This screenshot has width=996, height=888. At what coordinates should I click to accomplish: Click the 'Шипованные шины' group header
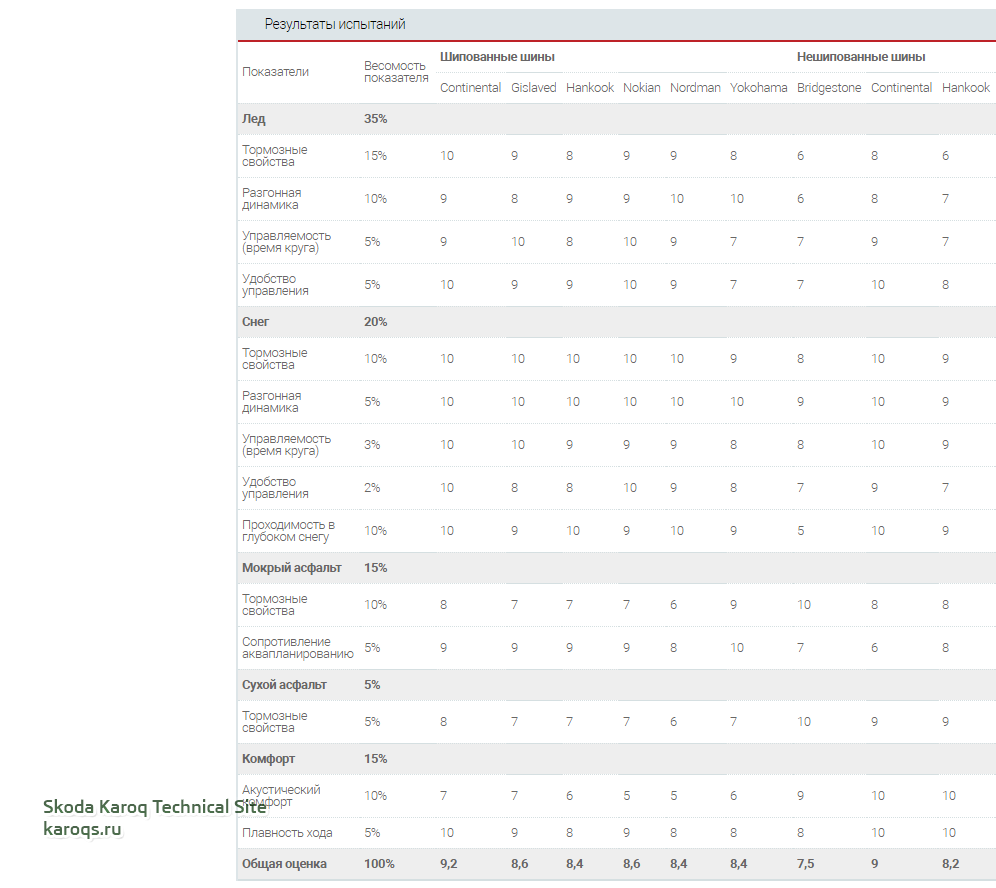(497, 57)
